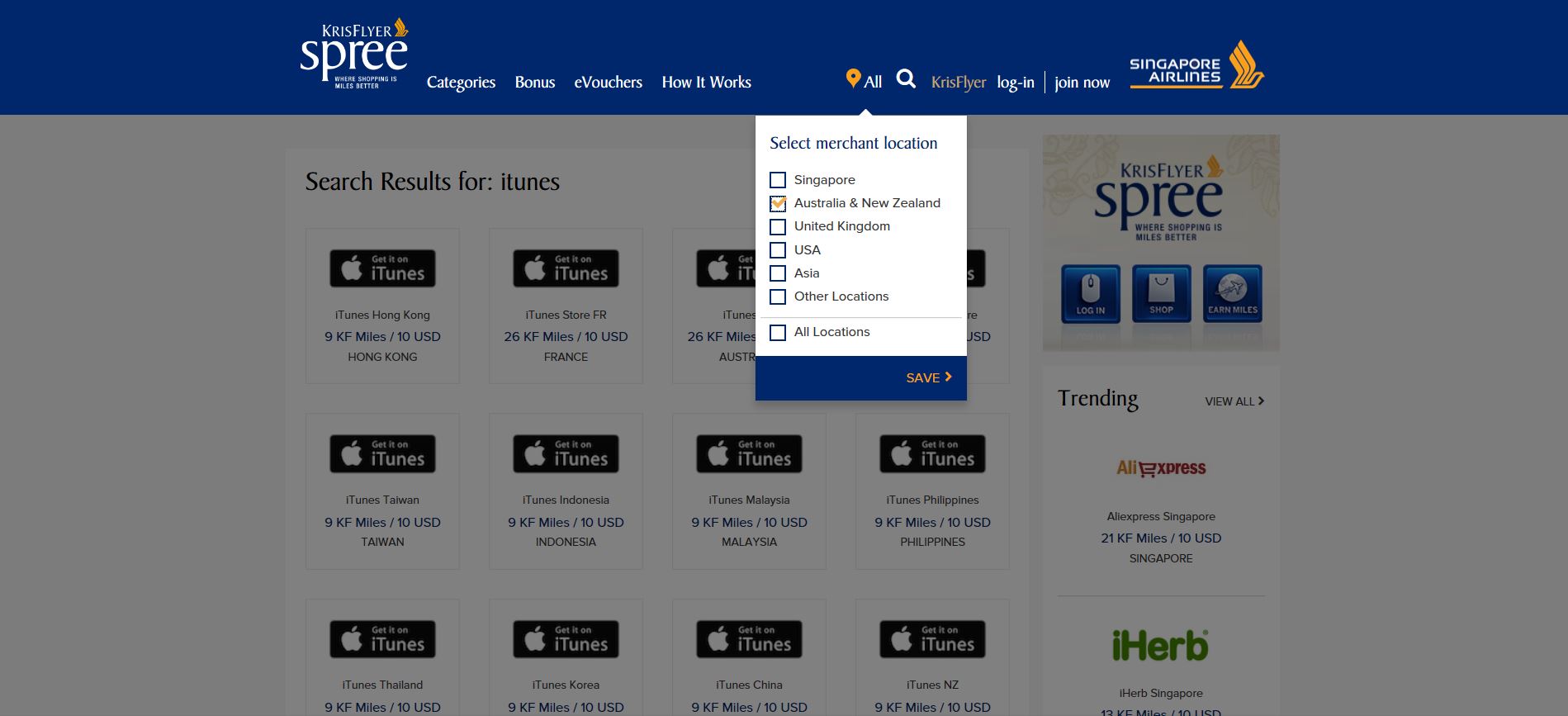Image resolution: width=1568 pixels, height=716 pixels.
Task: Click the KrisFlyer text in header
Action: point(959,83)
